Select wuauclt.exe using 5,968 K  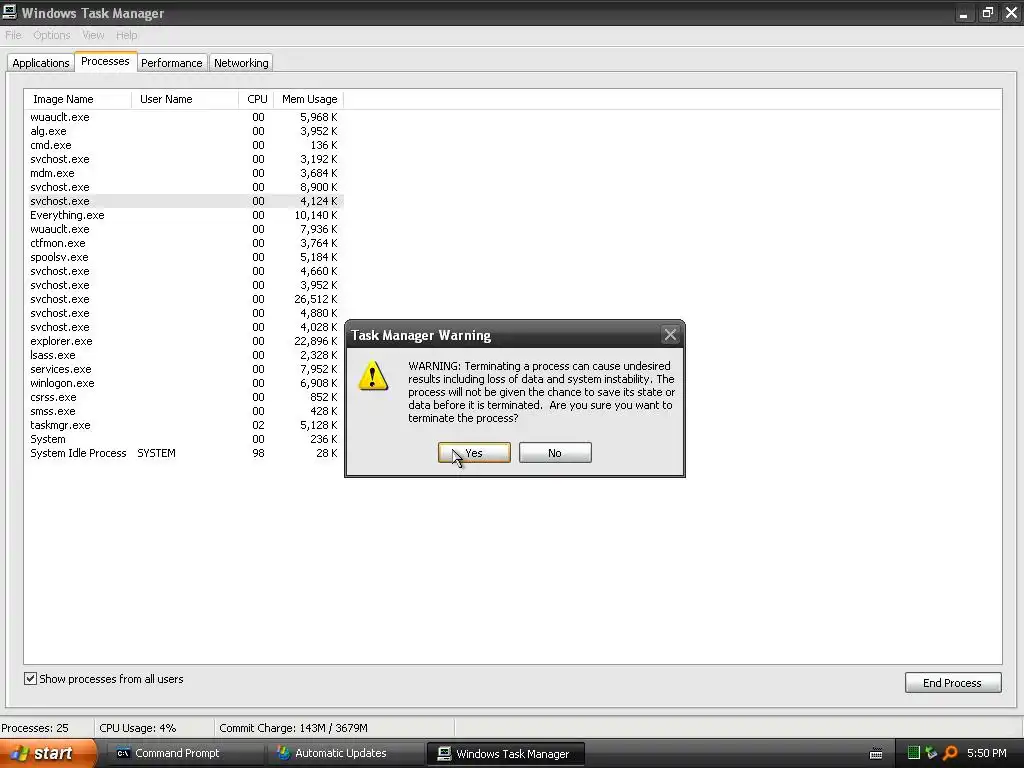(184, 117)
